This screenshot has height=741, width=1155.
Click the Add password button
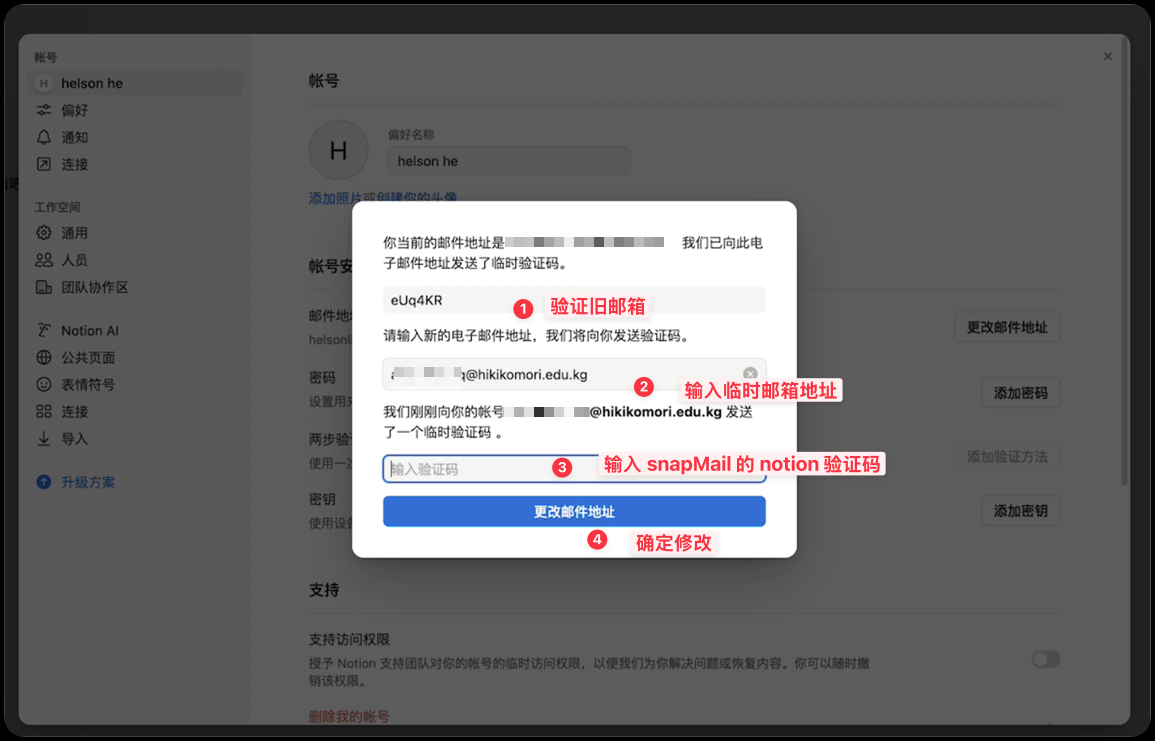click(x=1020, y=394)
